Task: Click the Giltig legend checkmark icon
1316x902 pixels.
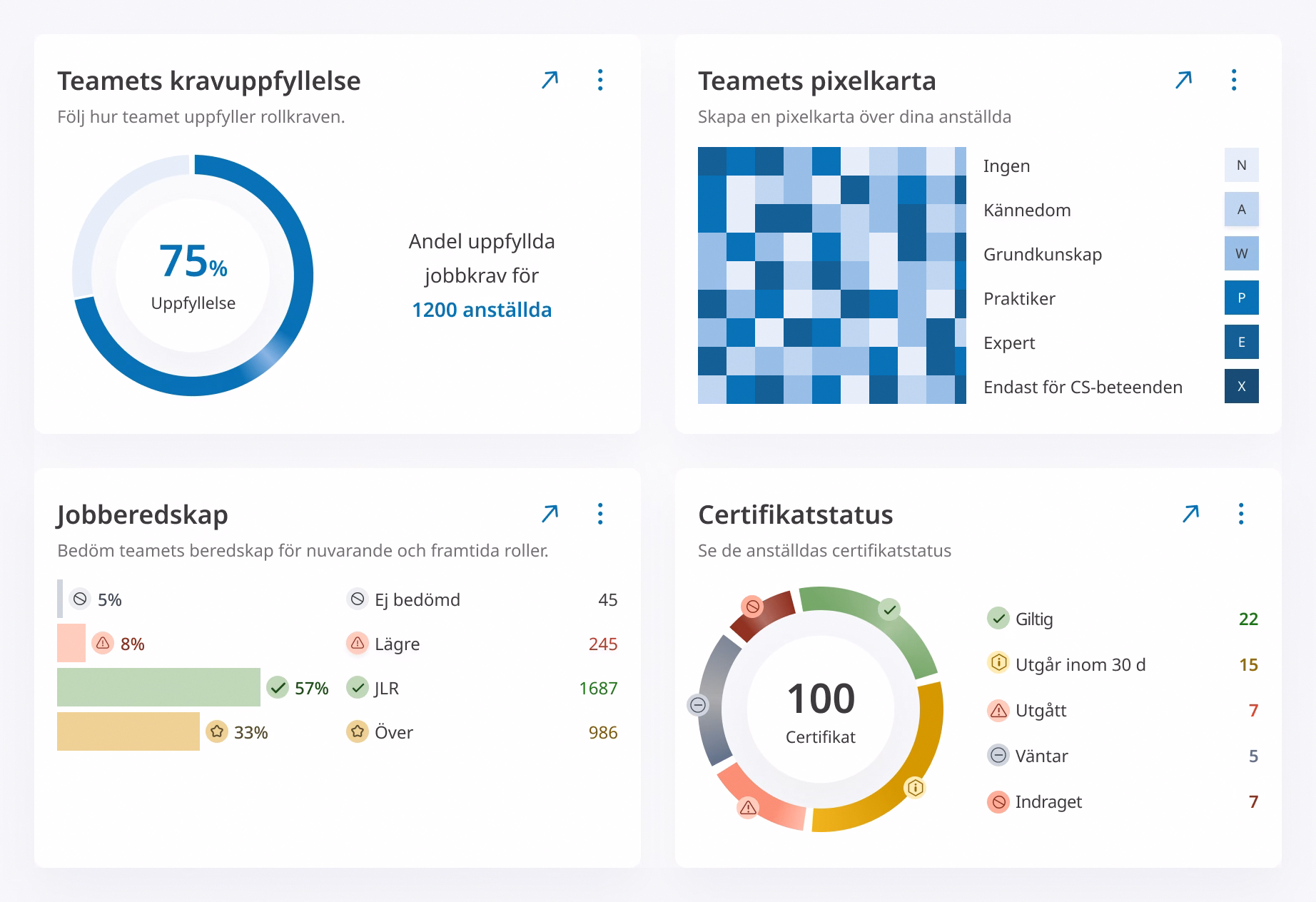Action: 998,619
